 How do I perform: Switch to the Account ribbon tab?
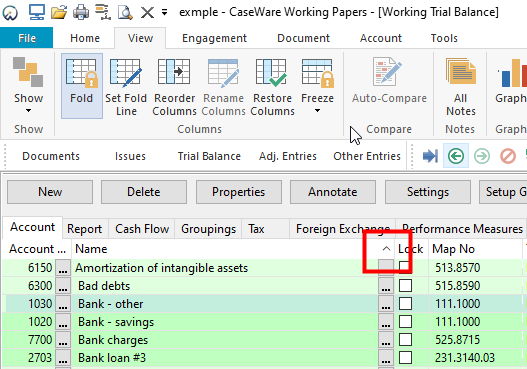point(381,38)
